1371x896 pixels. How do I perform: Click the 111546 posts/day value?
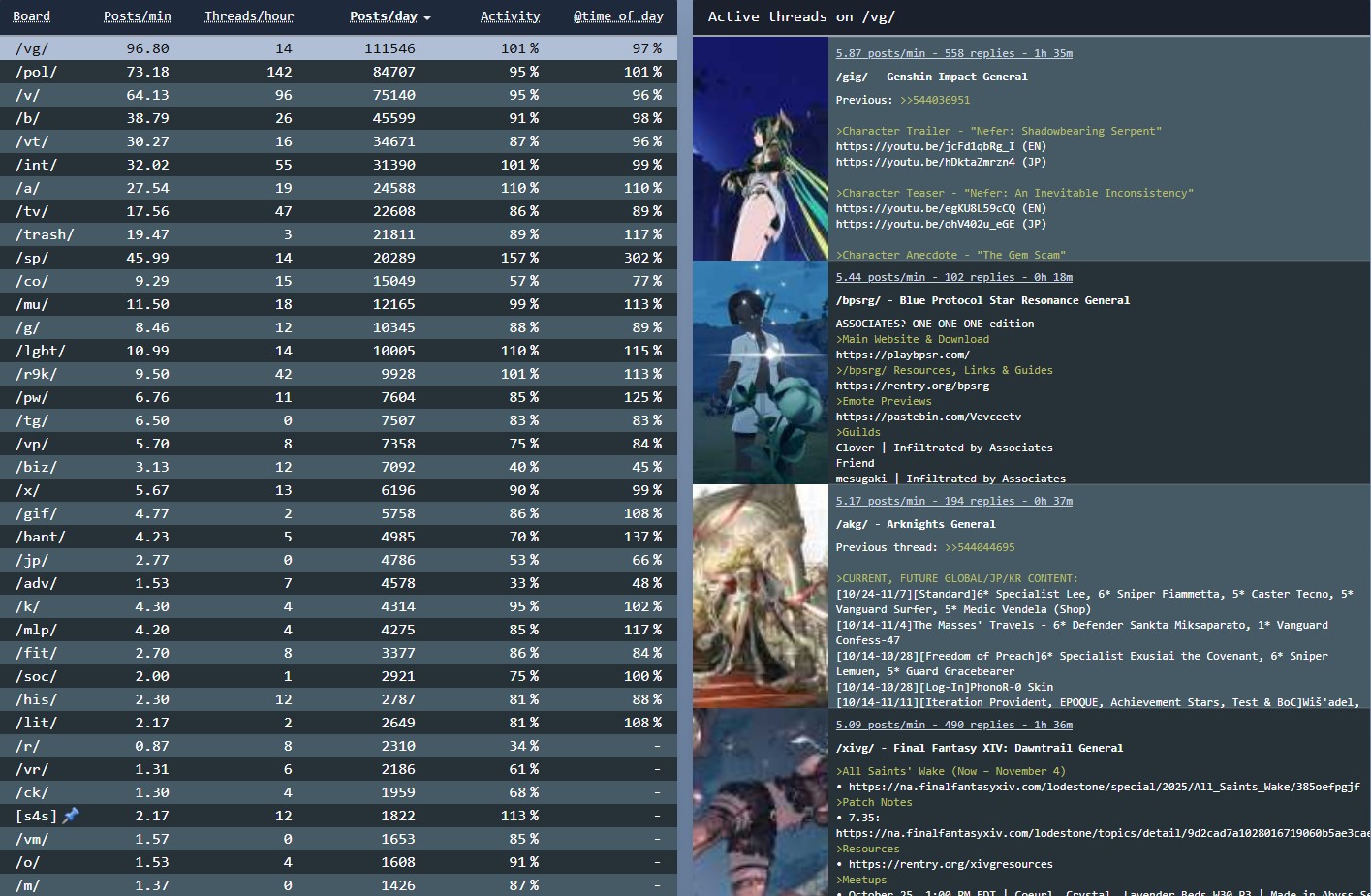[389, 48]
